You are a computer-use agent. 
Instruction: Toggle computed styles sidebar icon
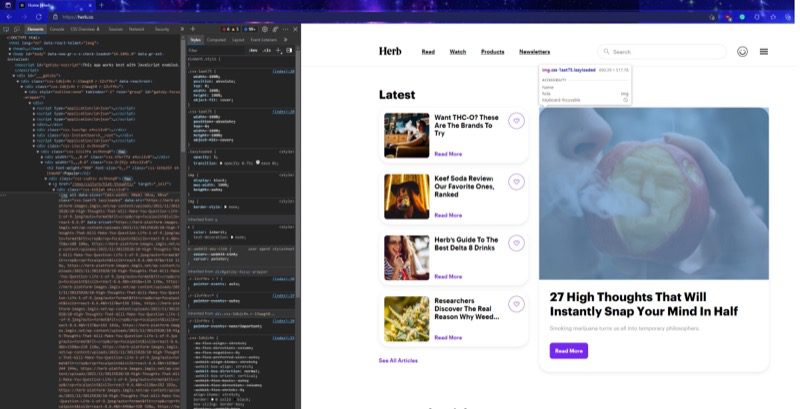pyautogui.click(x=289, y=50)
